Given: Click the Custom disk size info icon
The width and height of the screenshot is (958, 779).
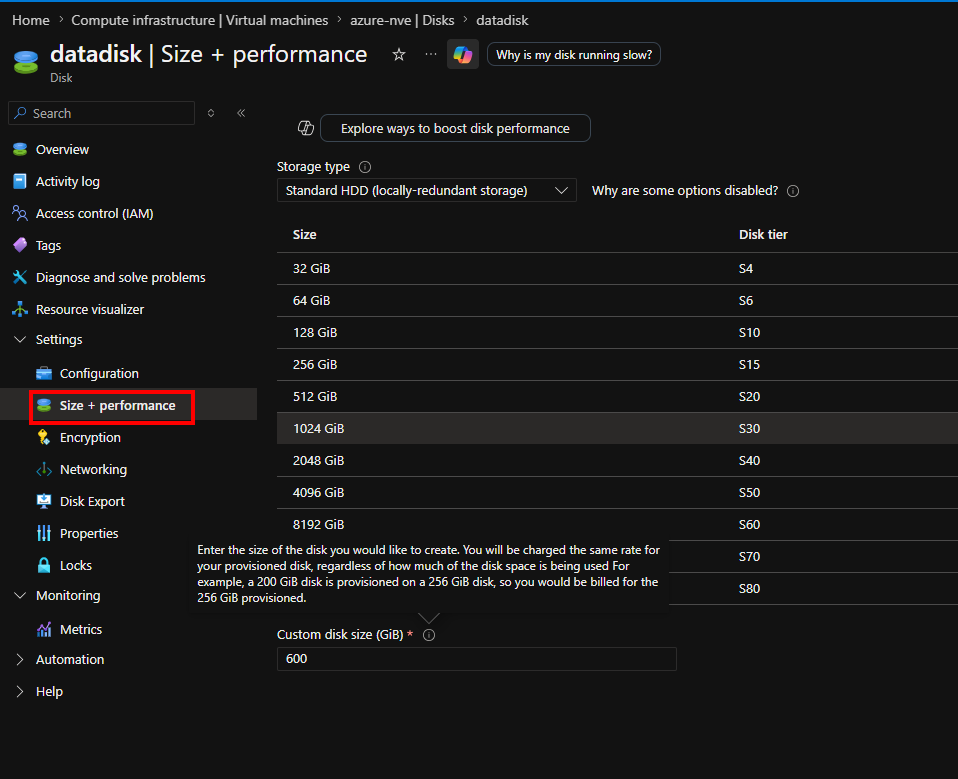Looking at the screenshot, I should [429, 635].
